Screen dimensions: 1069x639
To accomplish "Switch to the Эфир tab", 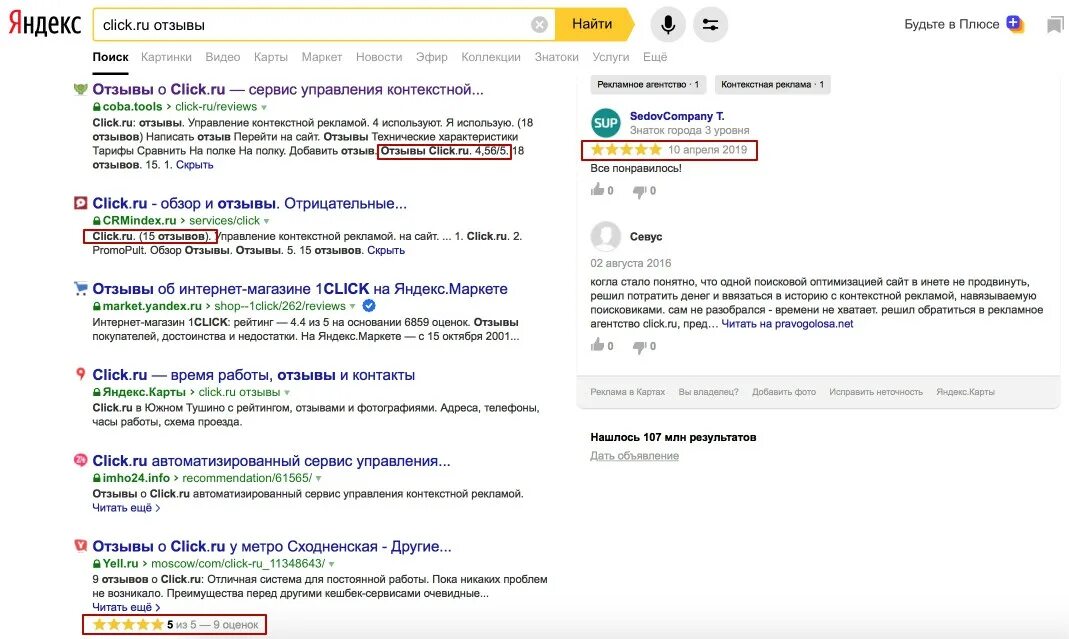I will [x=432, y=57].
